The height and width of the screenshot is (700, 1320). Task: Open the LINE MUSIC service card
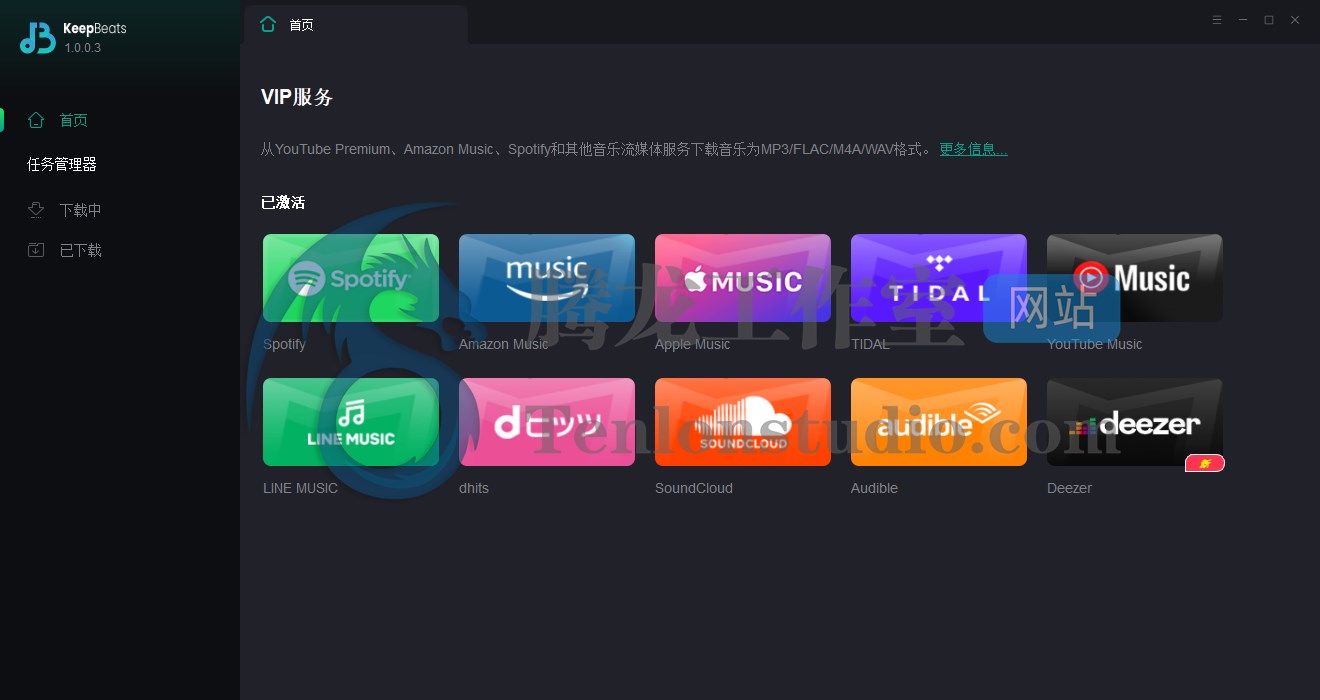(x=351, y=422)
